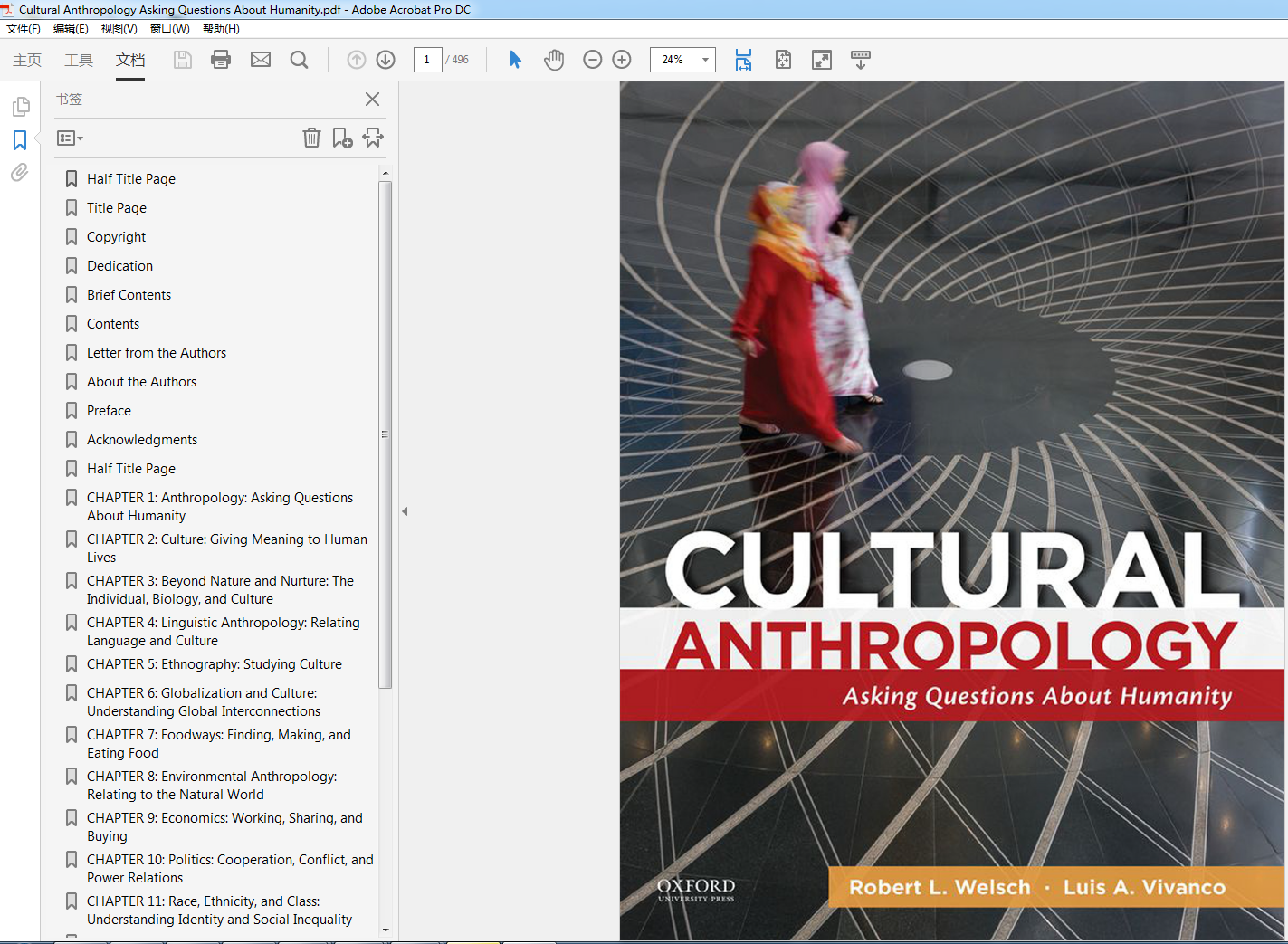Open the Copyright bookmark
1288x944 pixels.
pyautogui.click(x=117, y=237)
